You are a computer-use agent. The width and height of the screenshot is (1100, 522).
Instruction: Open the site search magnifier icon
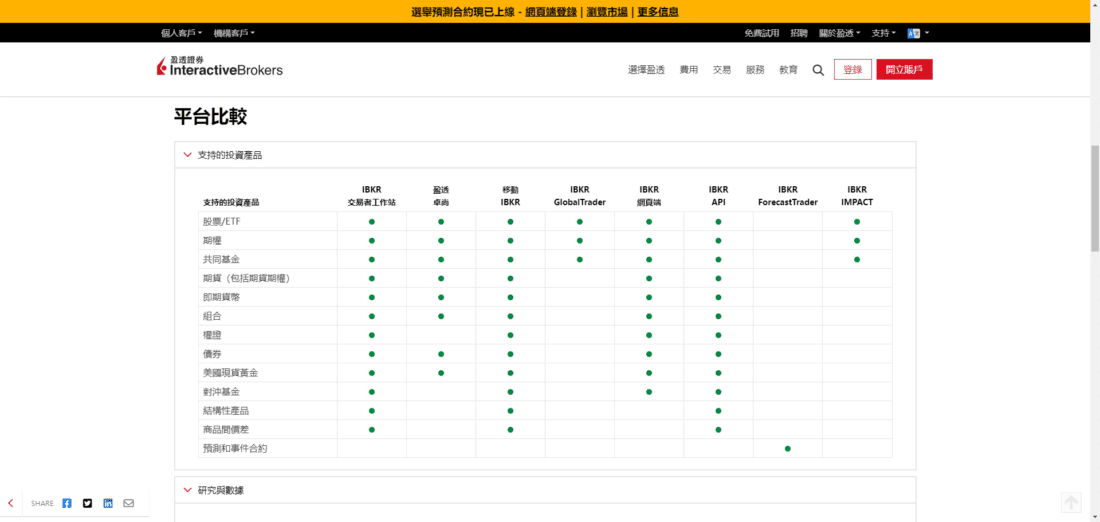[x=818, y=70]
